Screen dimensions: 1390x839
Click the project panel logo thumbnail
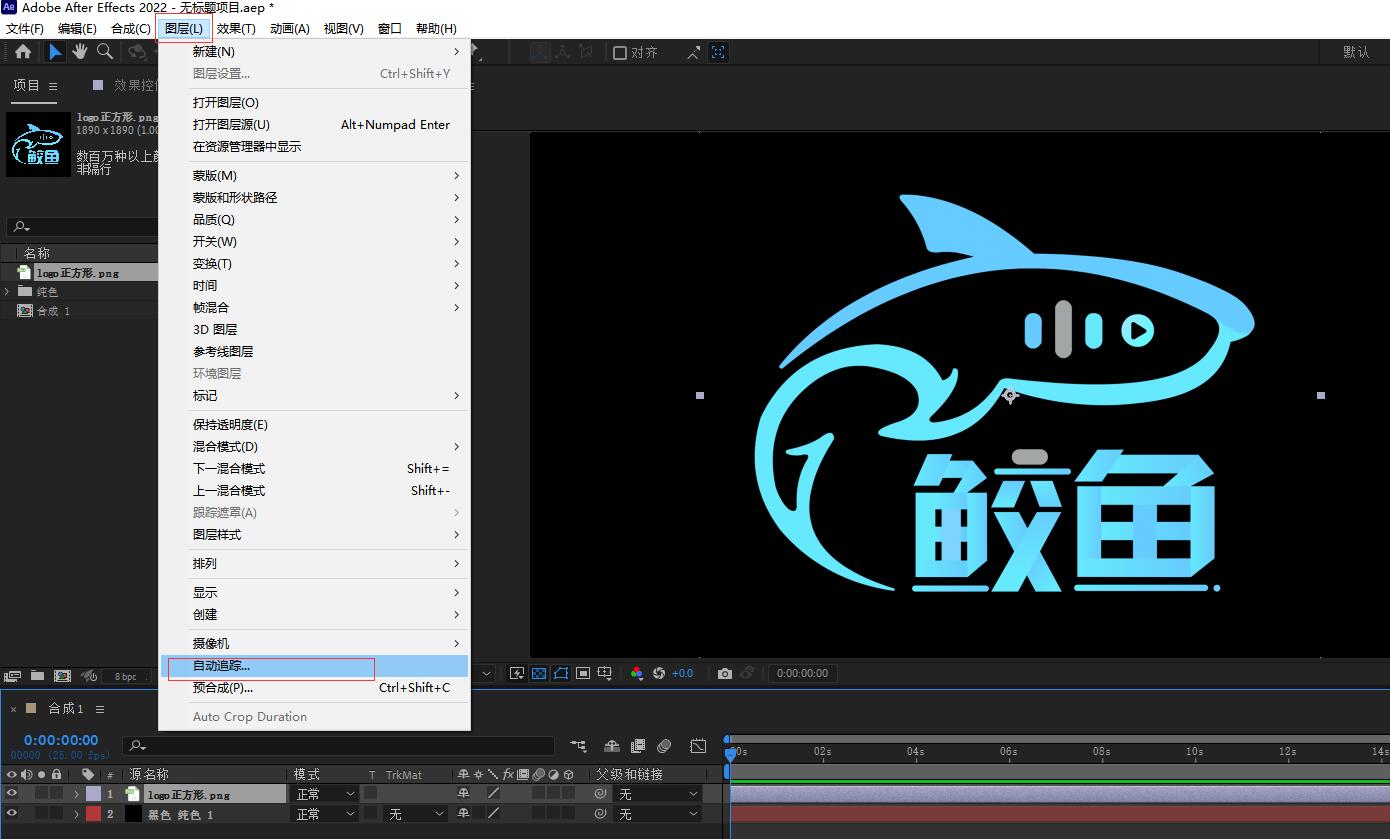pyautogui.click(x=38, y=144)
